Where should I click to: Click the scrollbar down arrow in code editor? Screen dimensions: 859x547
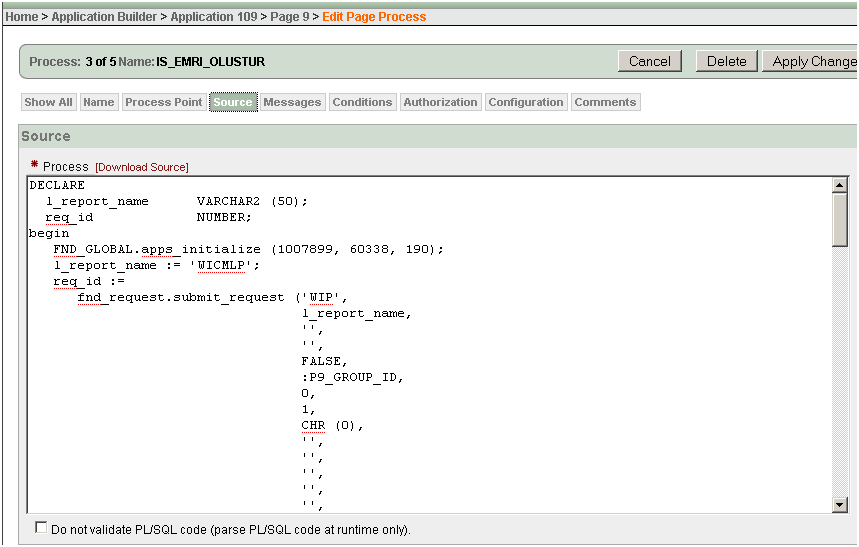(x=839, y=505)
